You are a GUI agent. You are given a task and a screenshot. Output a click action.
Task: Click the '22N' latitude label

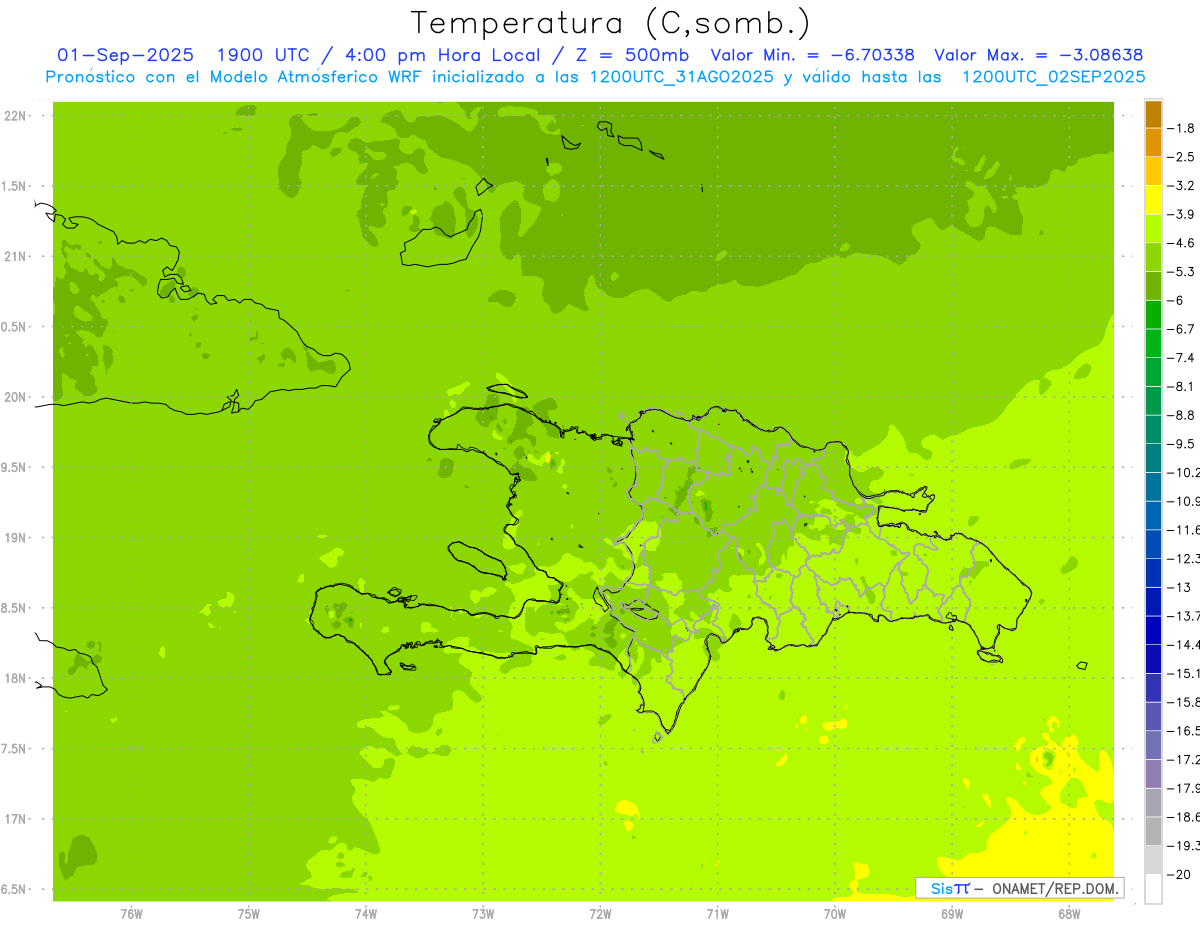point(16,116)
